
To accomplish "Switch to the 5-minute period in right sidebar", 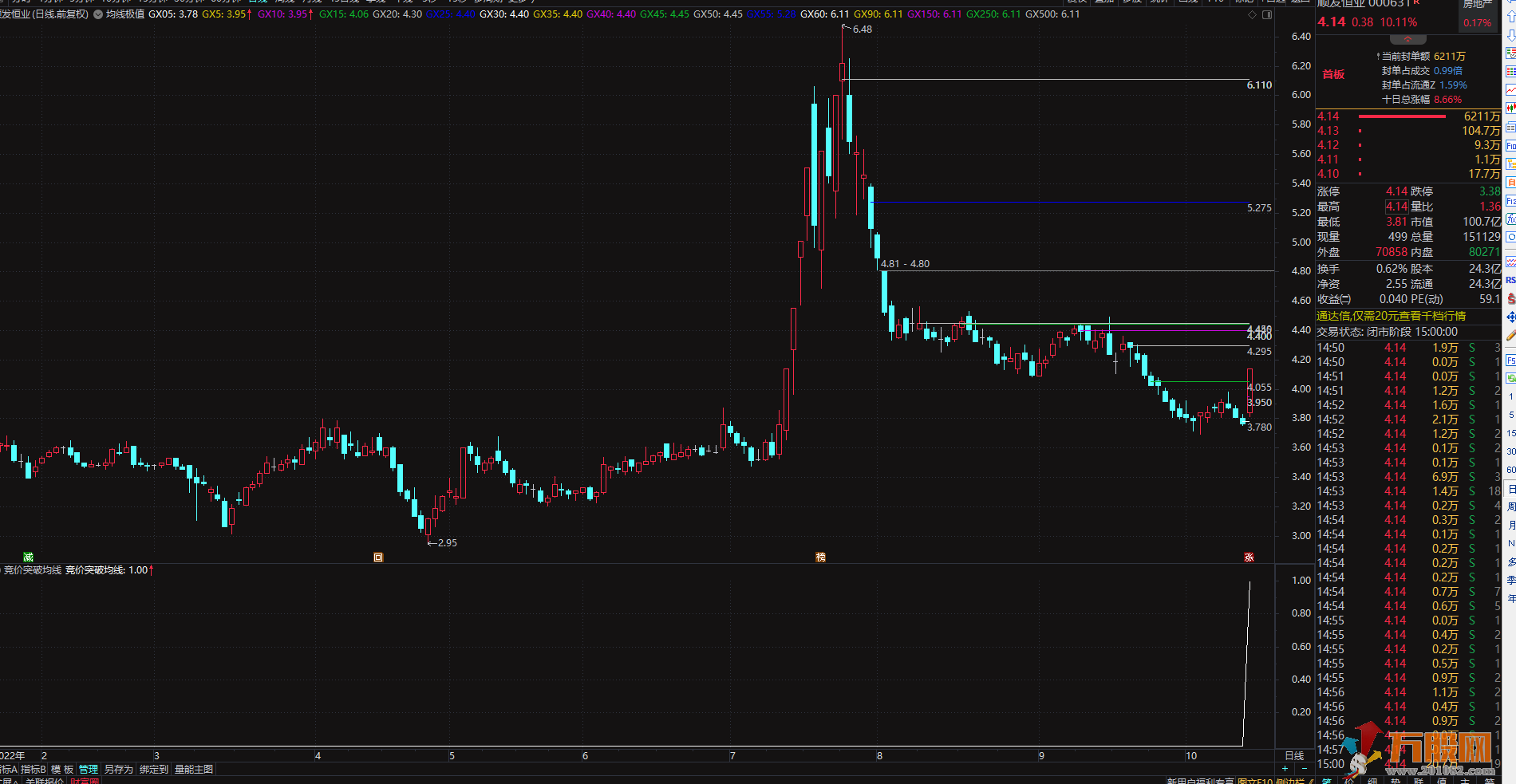I will (1510, 415).
